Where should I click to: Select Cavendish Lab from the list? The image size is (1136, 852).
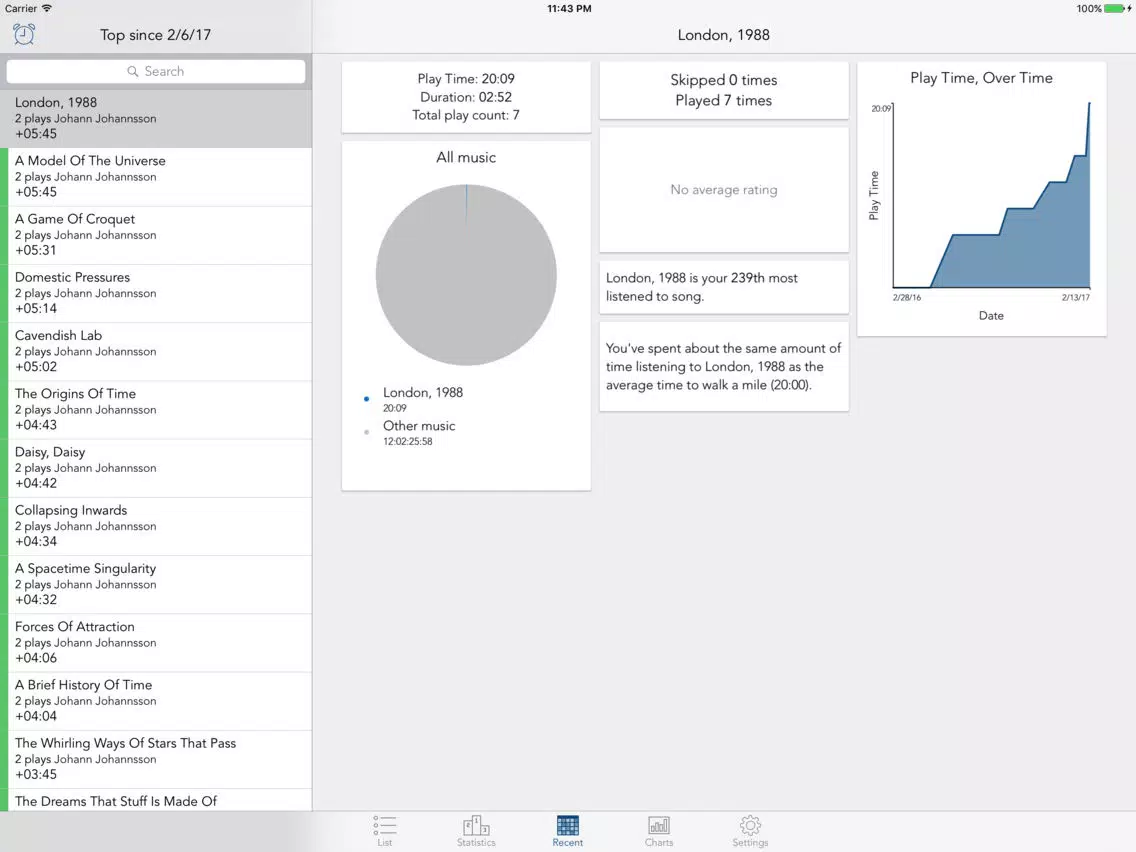click(156, 351)
